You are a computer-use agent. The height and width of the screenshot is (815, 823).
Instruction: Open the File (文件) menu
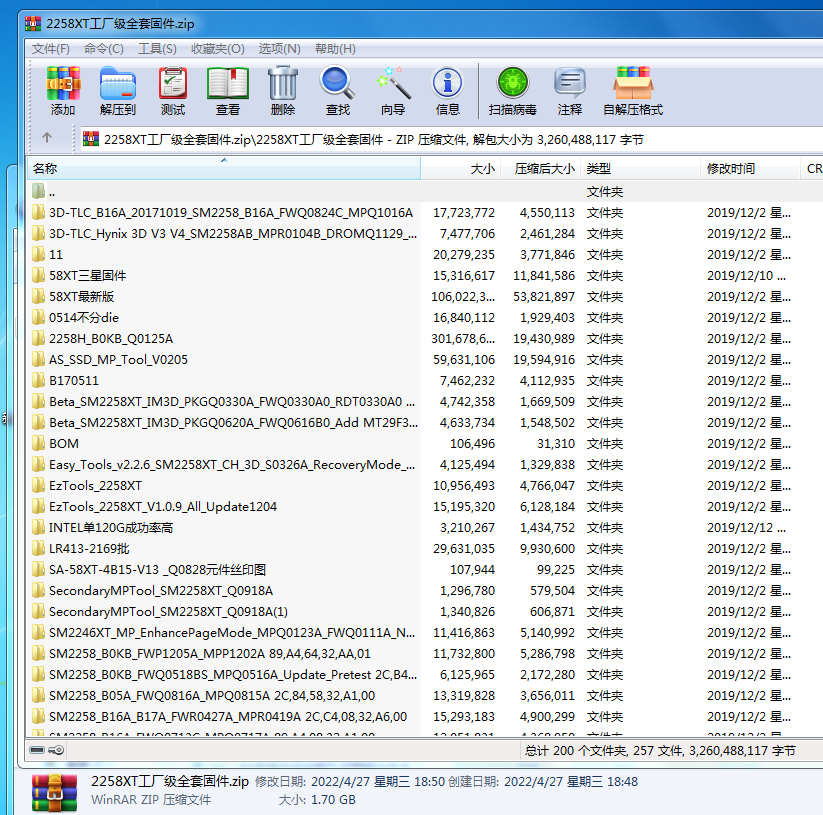pyautogui.click(x=50, y=48)
